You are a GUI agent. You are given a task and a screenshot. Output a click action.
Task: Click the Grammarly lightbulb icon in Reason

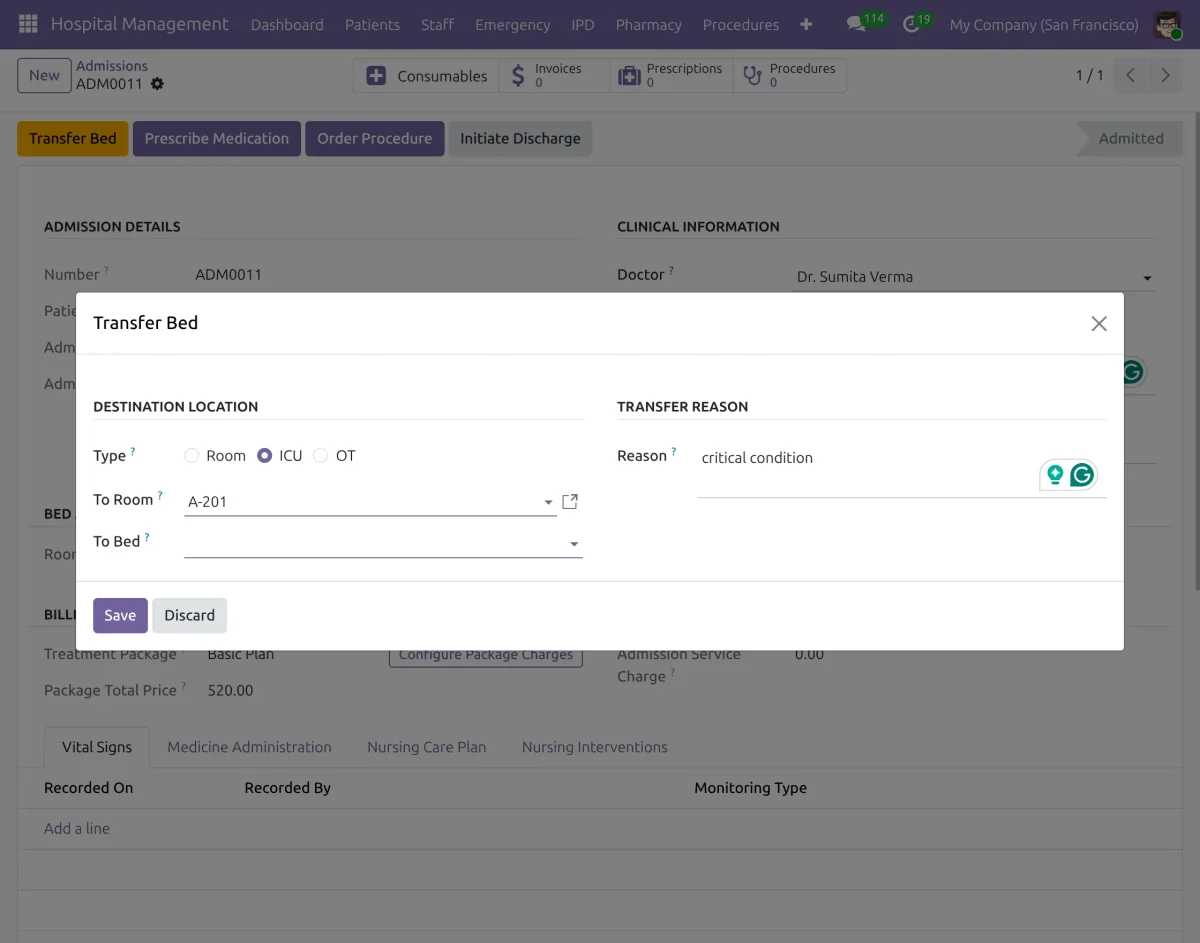[x=1055, y=475]
